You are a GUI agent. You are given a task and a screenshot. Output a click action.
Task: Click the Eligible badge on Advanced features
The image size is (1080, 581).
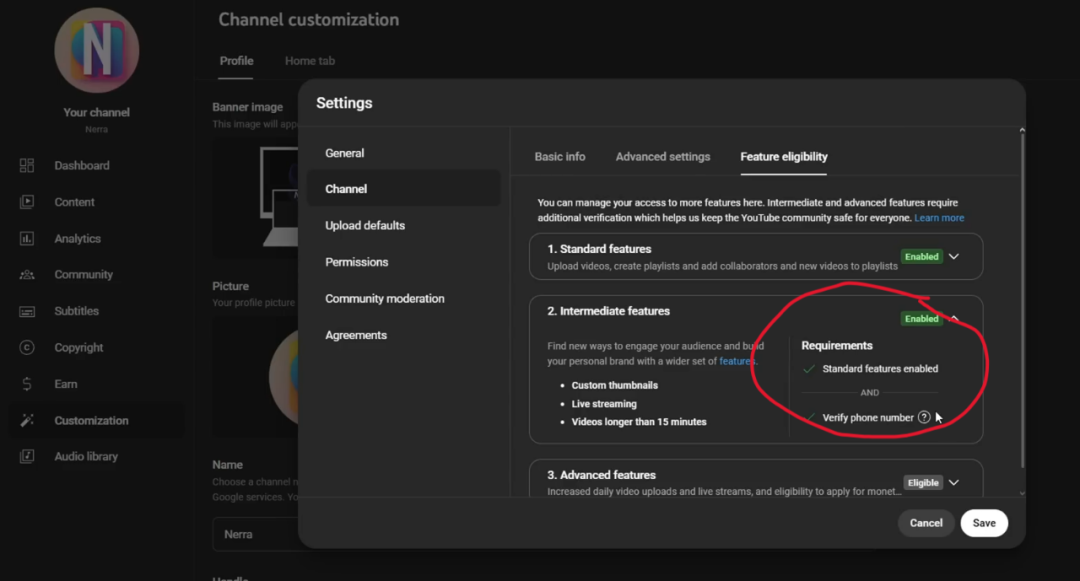coord(923,483)
